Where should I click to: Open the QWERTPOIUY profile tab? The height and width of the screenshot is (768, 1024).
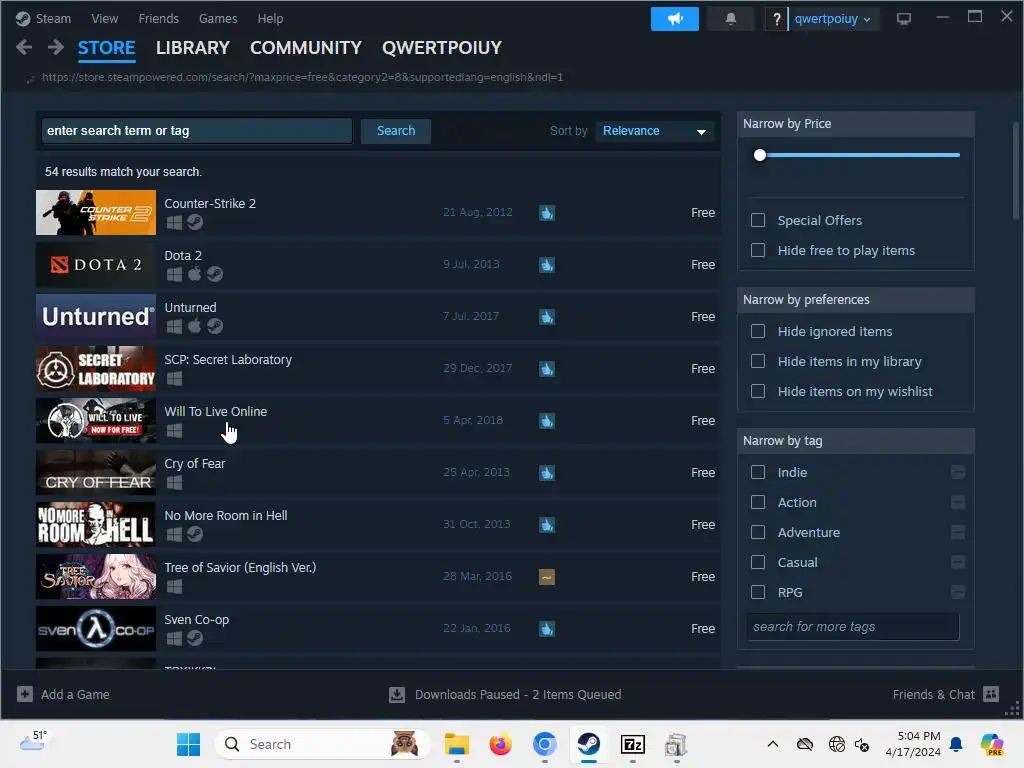tap(442, 48)
